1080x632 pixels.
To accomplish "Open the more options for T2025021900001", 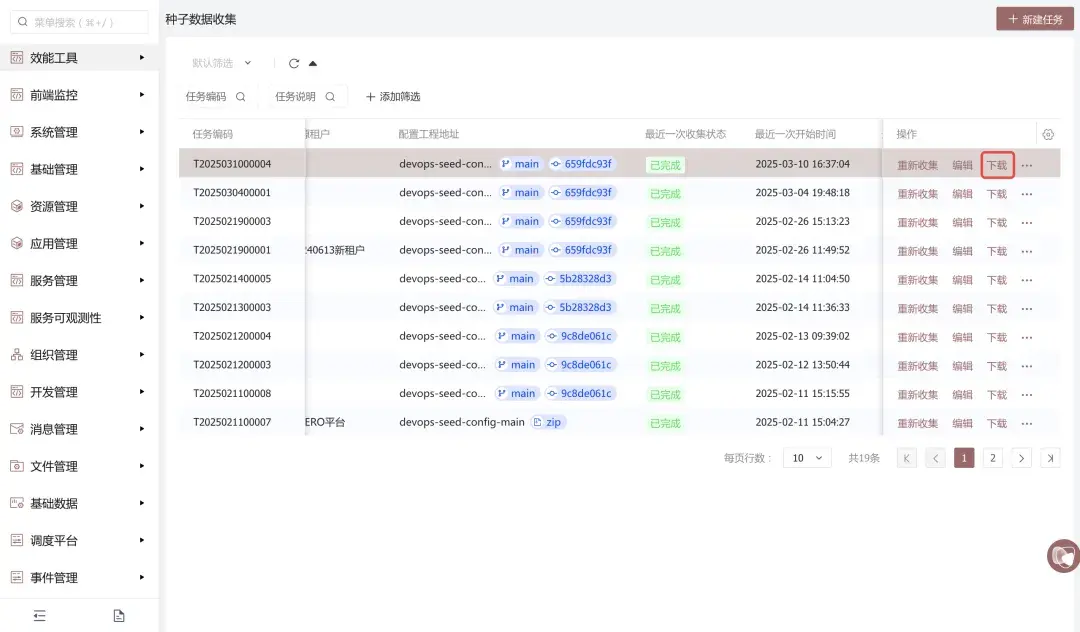I will (1027, 251).
